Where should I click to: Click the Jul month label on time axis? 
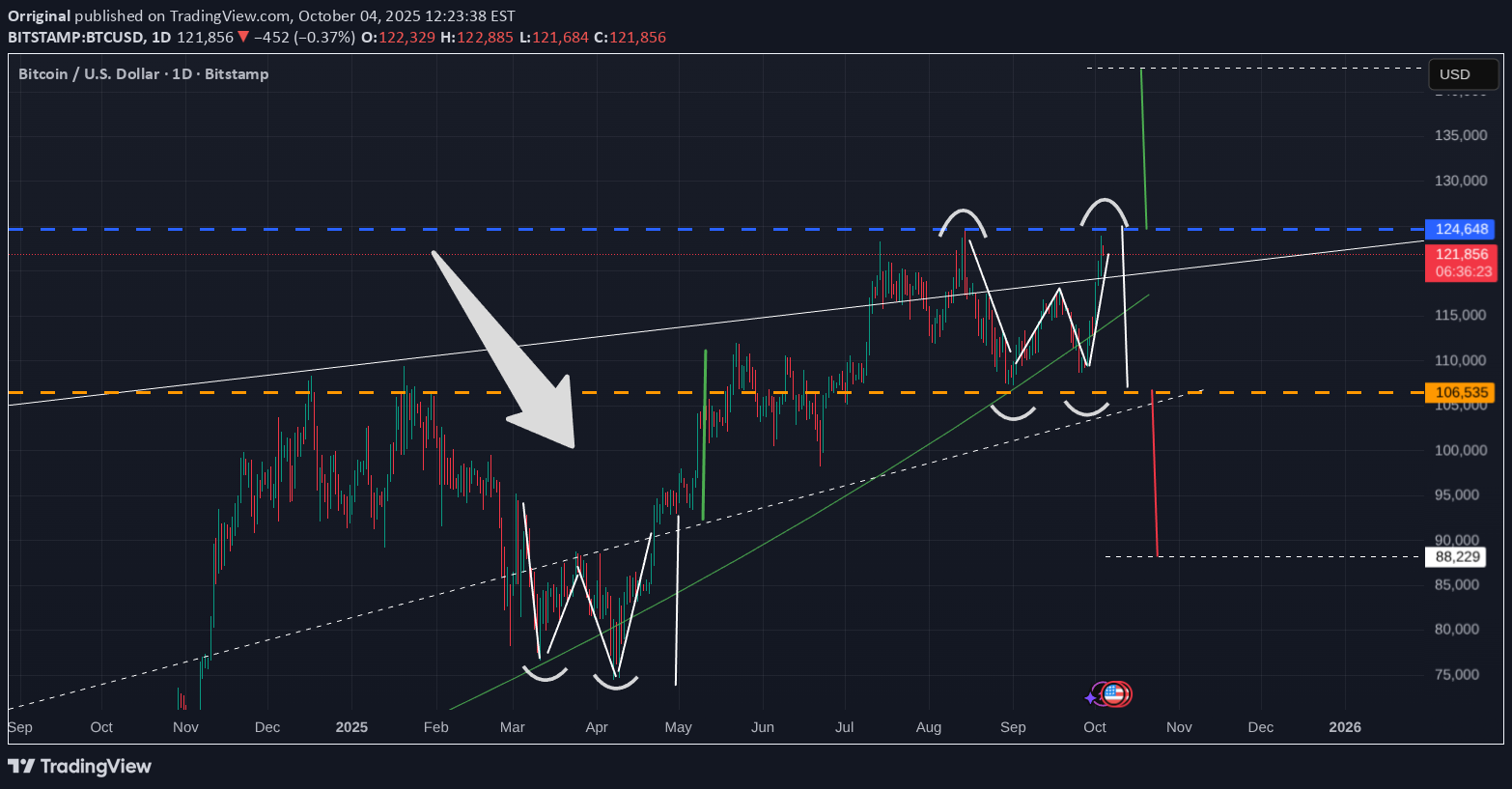coord(844,727)
